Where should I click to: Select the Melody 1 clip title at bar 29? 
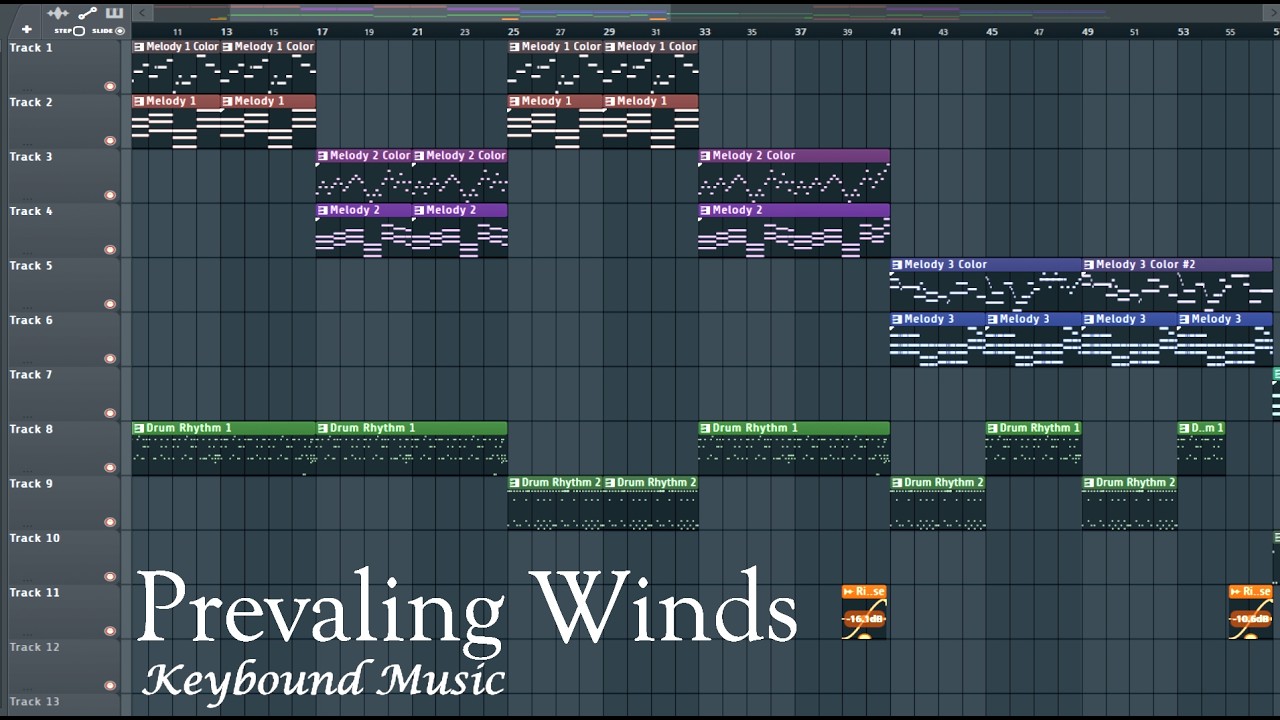(x=642, y=101)
